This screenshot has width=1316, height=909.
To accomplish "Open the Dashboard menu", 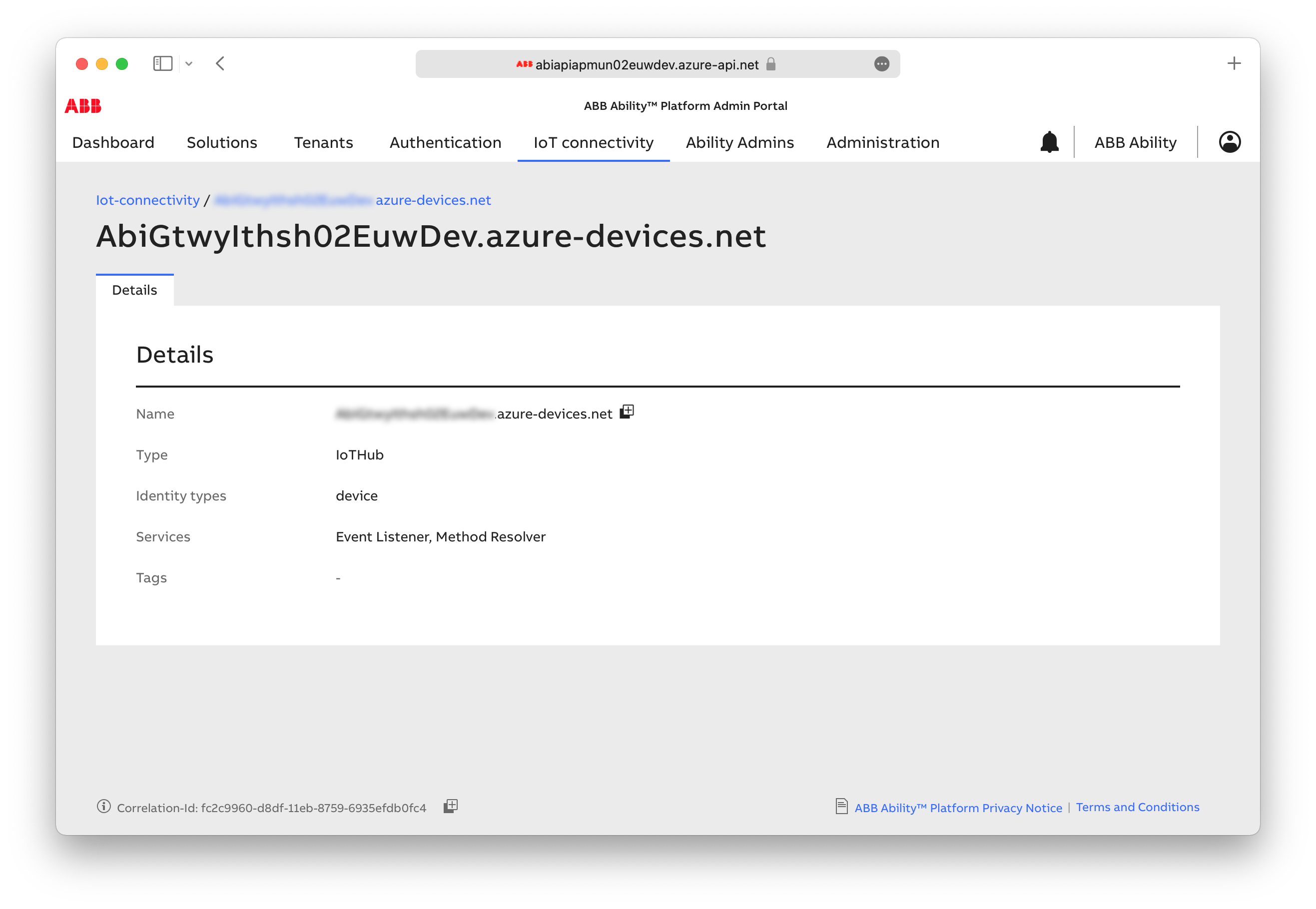I will click(x=113, y=142).
